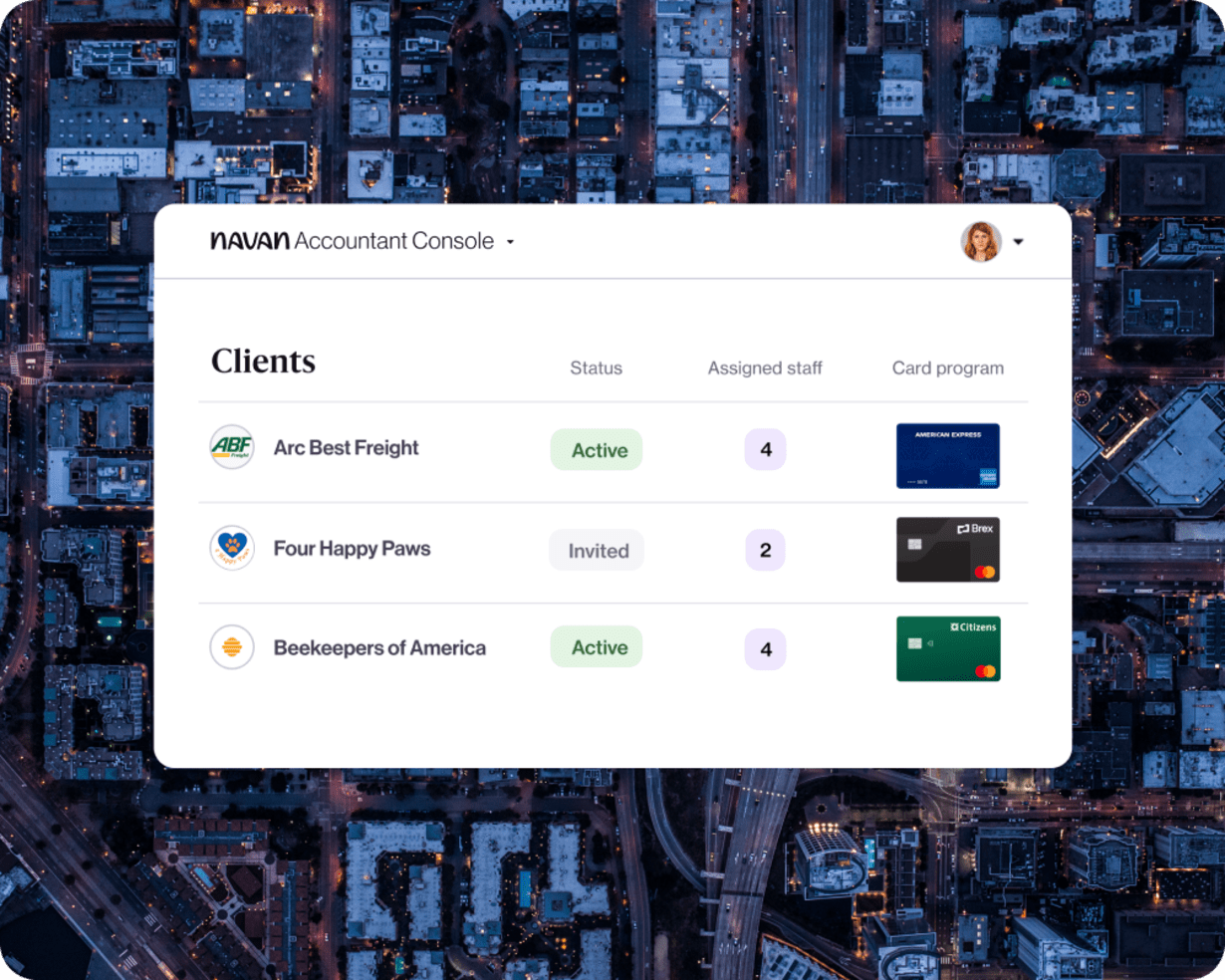Click assigned staff count 2 for Four Happy Paws

click(765, 550)
